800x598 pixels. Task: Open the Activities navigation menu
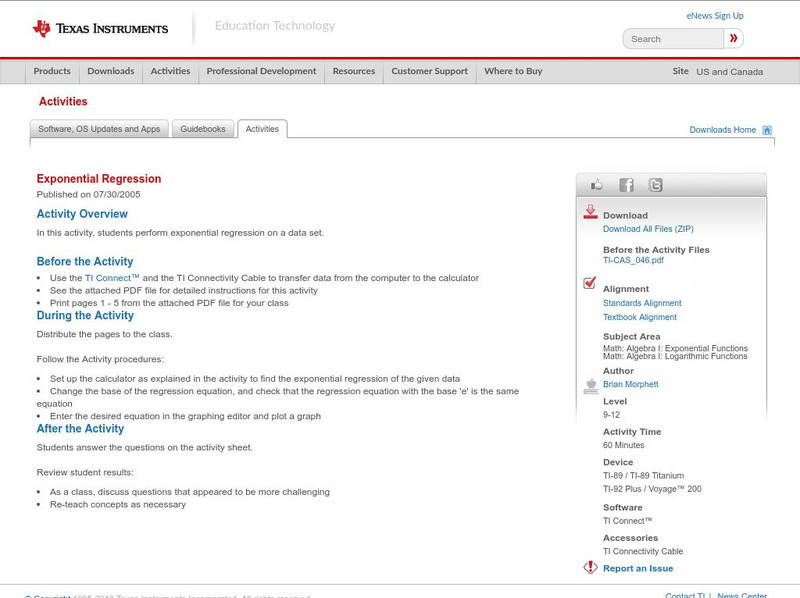click(x=170, y=71)
